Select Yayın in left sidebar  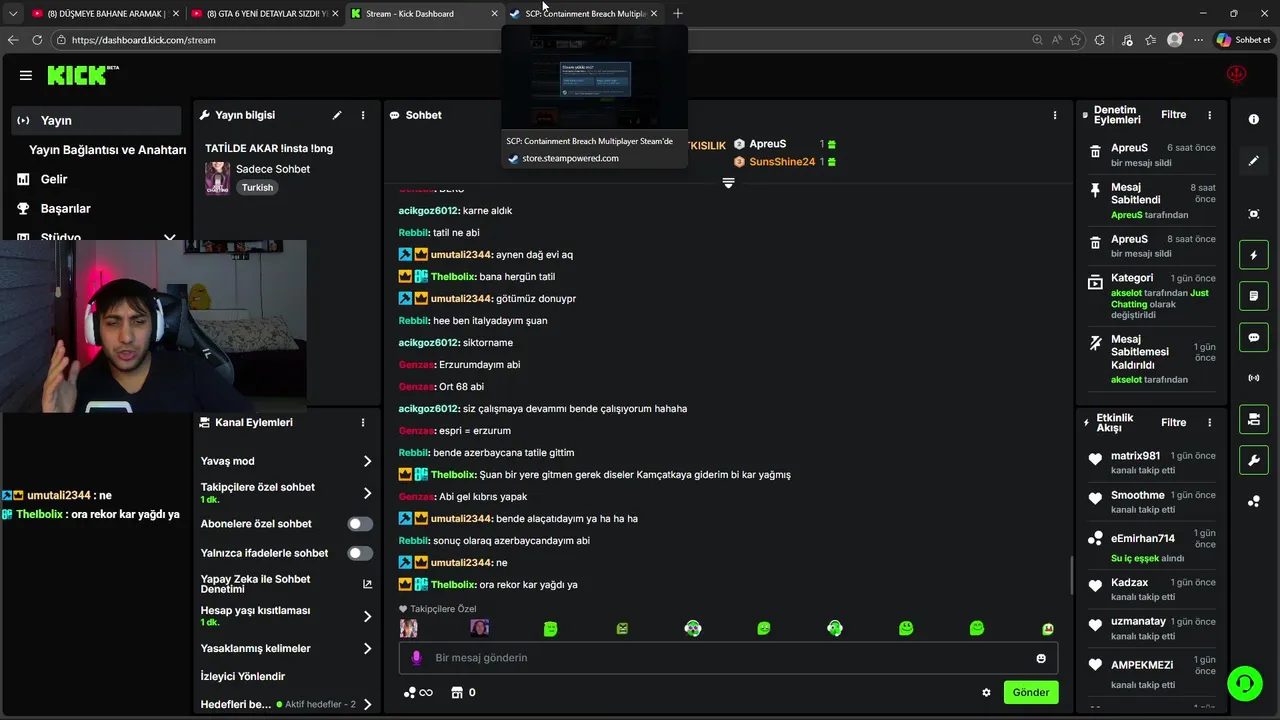point(96,120)
